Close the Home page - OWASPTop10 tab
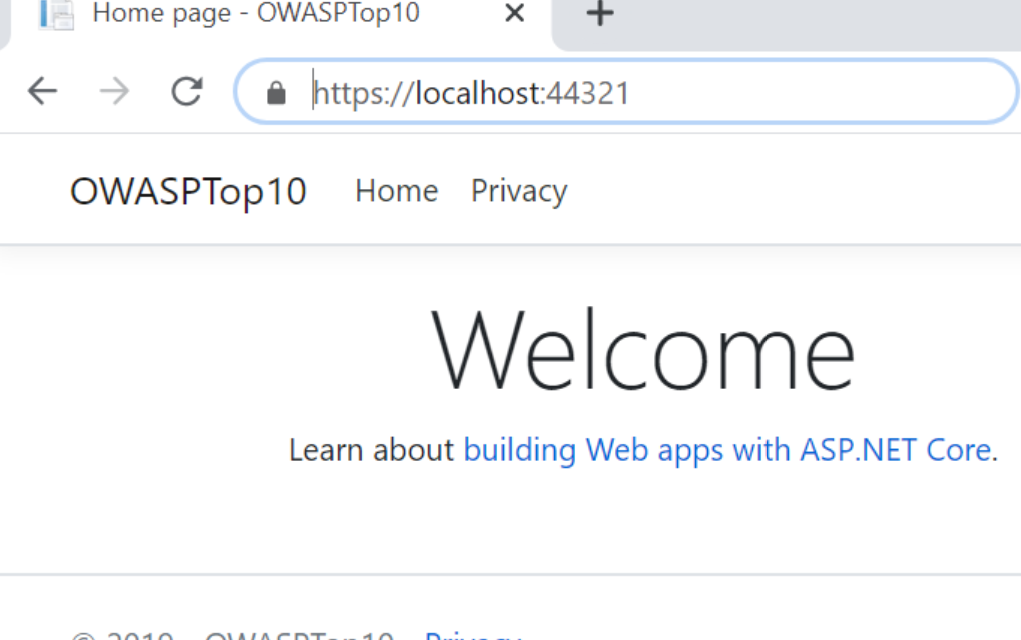The height and width of the screenshot is (640, 1021). tap(514, 14)
